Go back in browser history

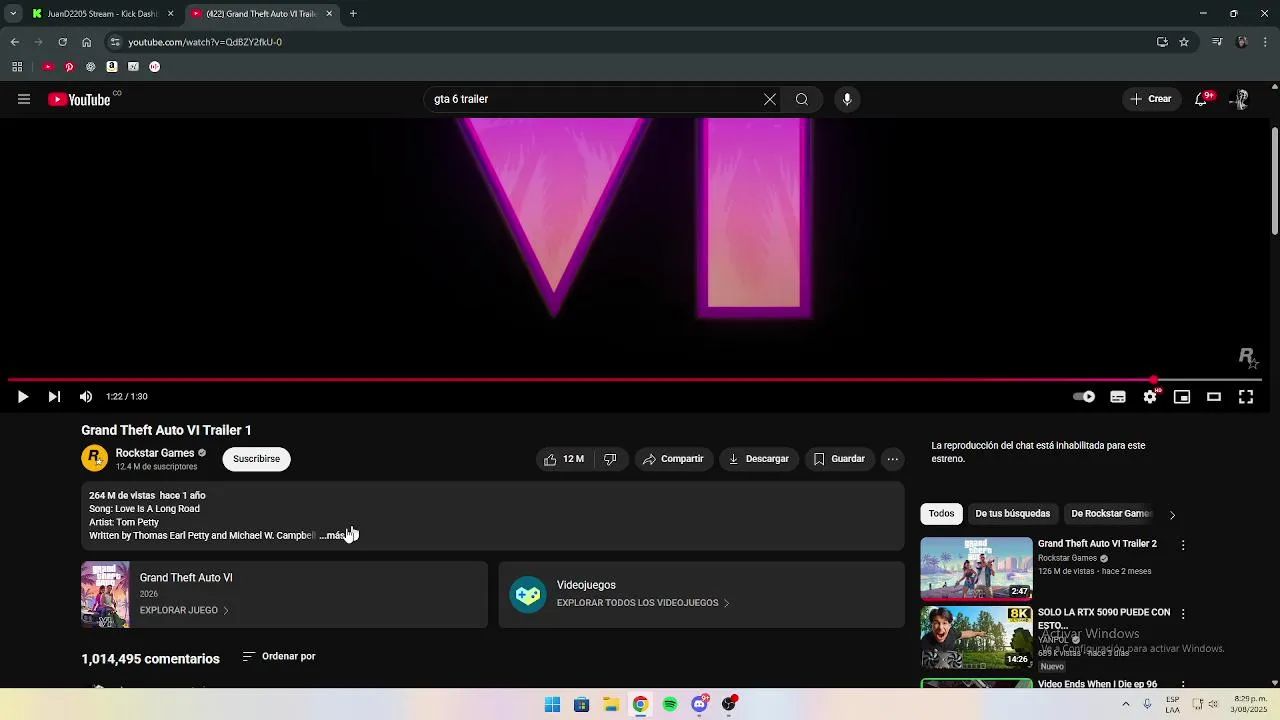(x=14, y=42)
